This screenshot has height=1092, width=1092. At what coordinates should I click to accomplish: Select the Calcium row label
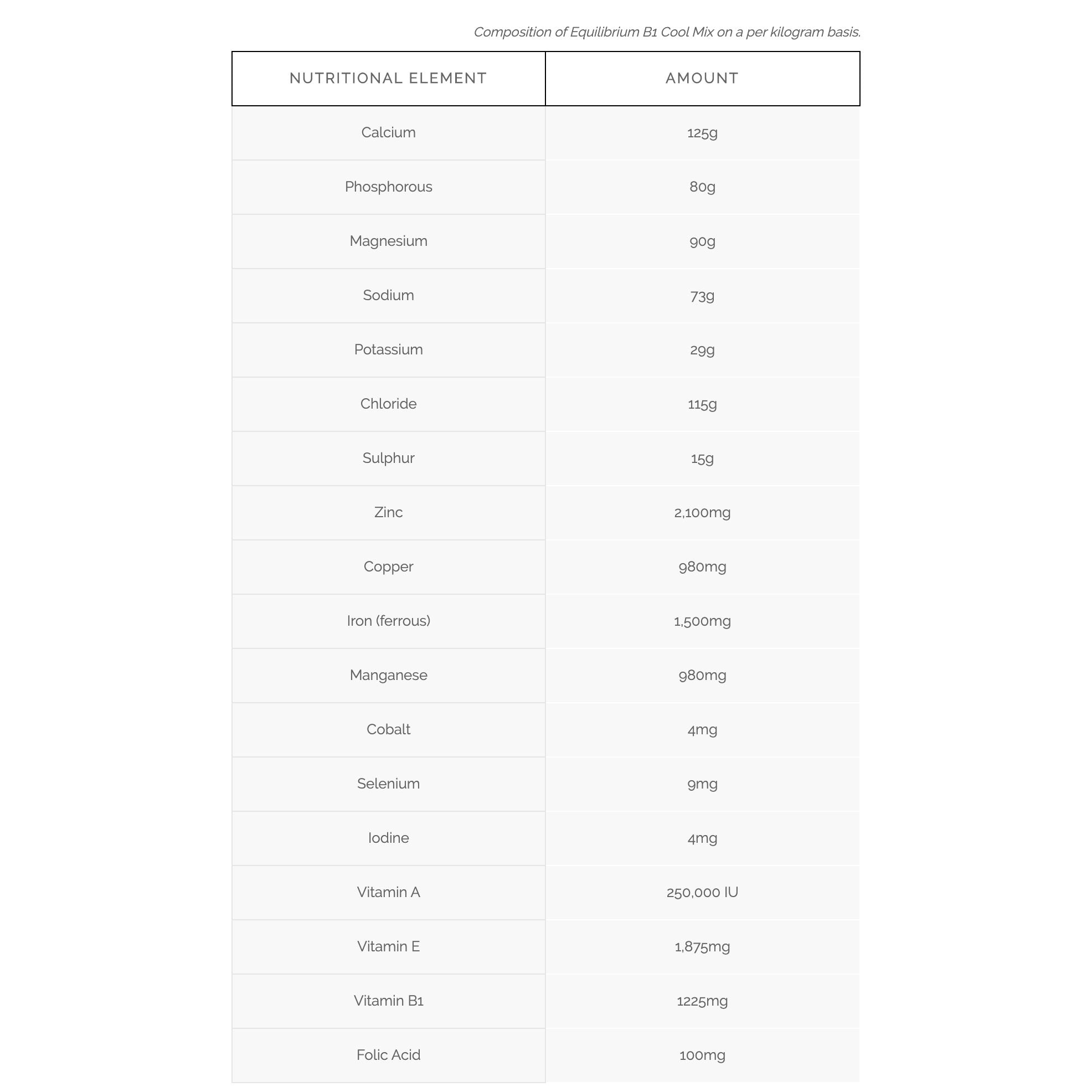pyautogui.click(x=388, y=133)
